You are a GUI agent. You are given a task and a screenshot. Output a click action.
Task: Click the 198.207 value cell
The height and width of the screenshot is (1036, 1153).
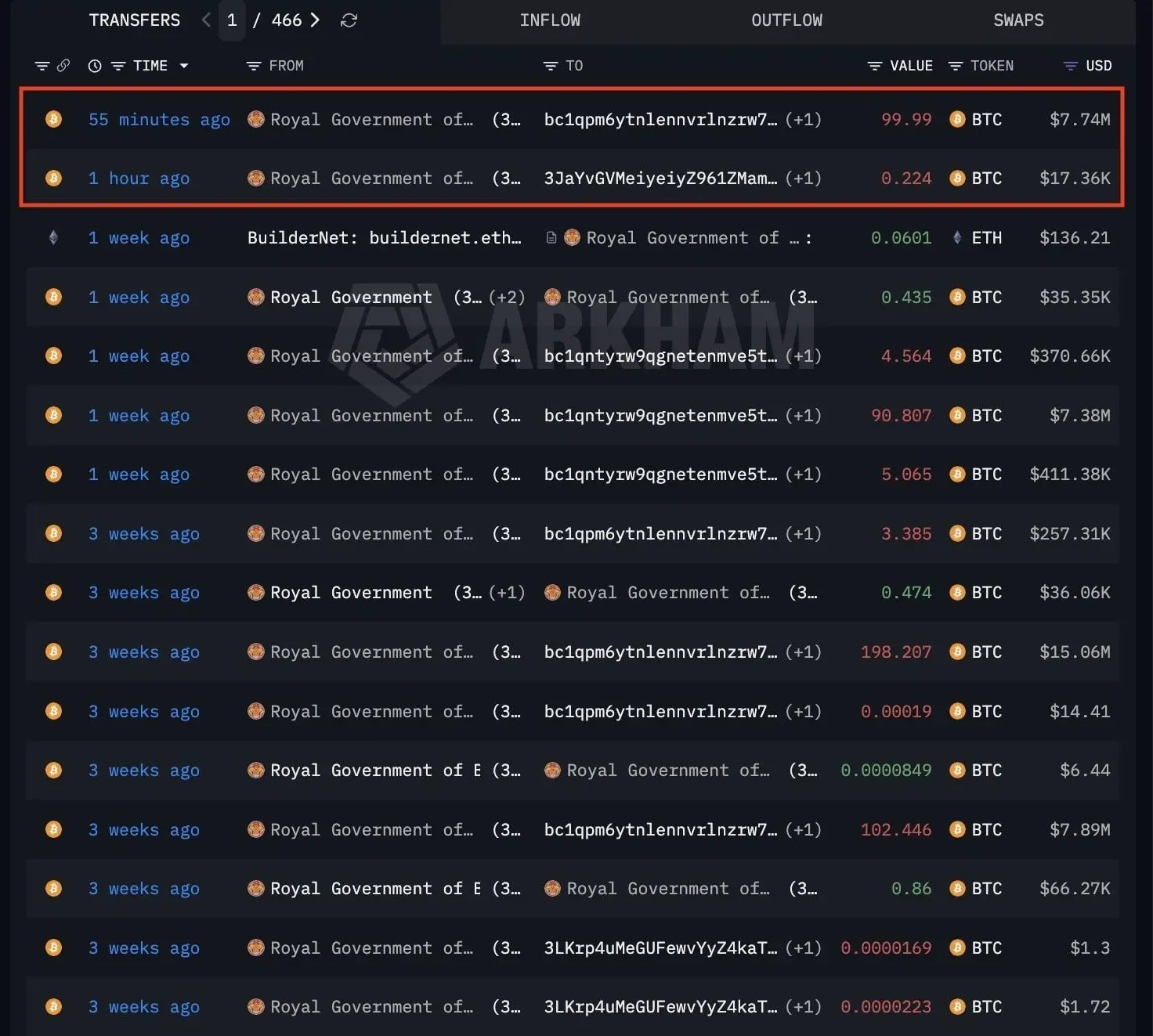tap(896, 652)
